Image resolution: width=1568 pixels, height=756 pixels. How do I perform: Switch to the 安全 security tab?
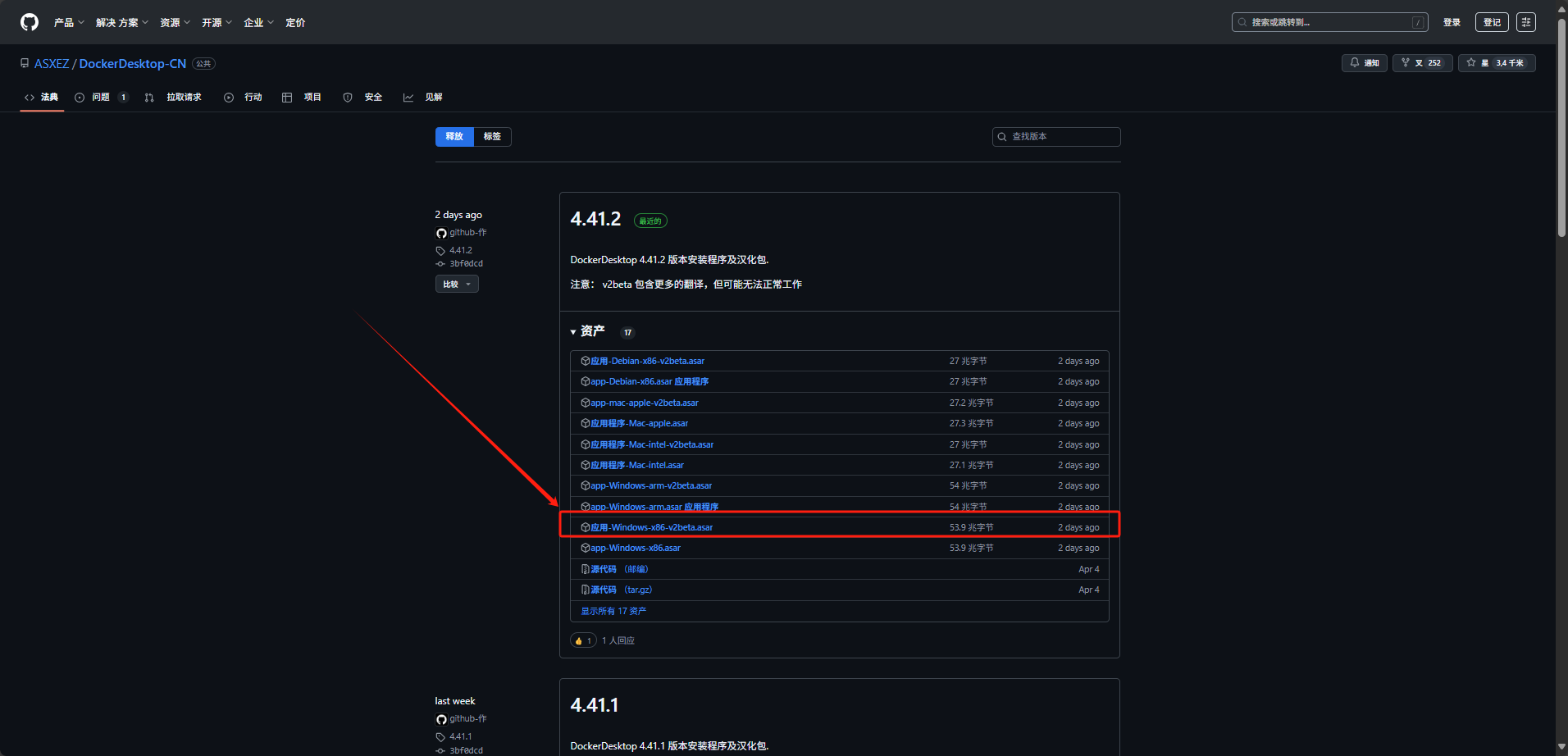363,97
